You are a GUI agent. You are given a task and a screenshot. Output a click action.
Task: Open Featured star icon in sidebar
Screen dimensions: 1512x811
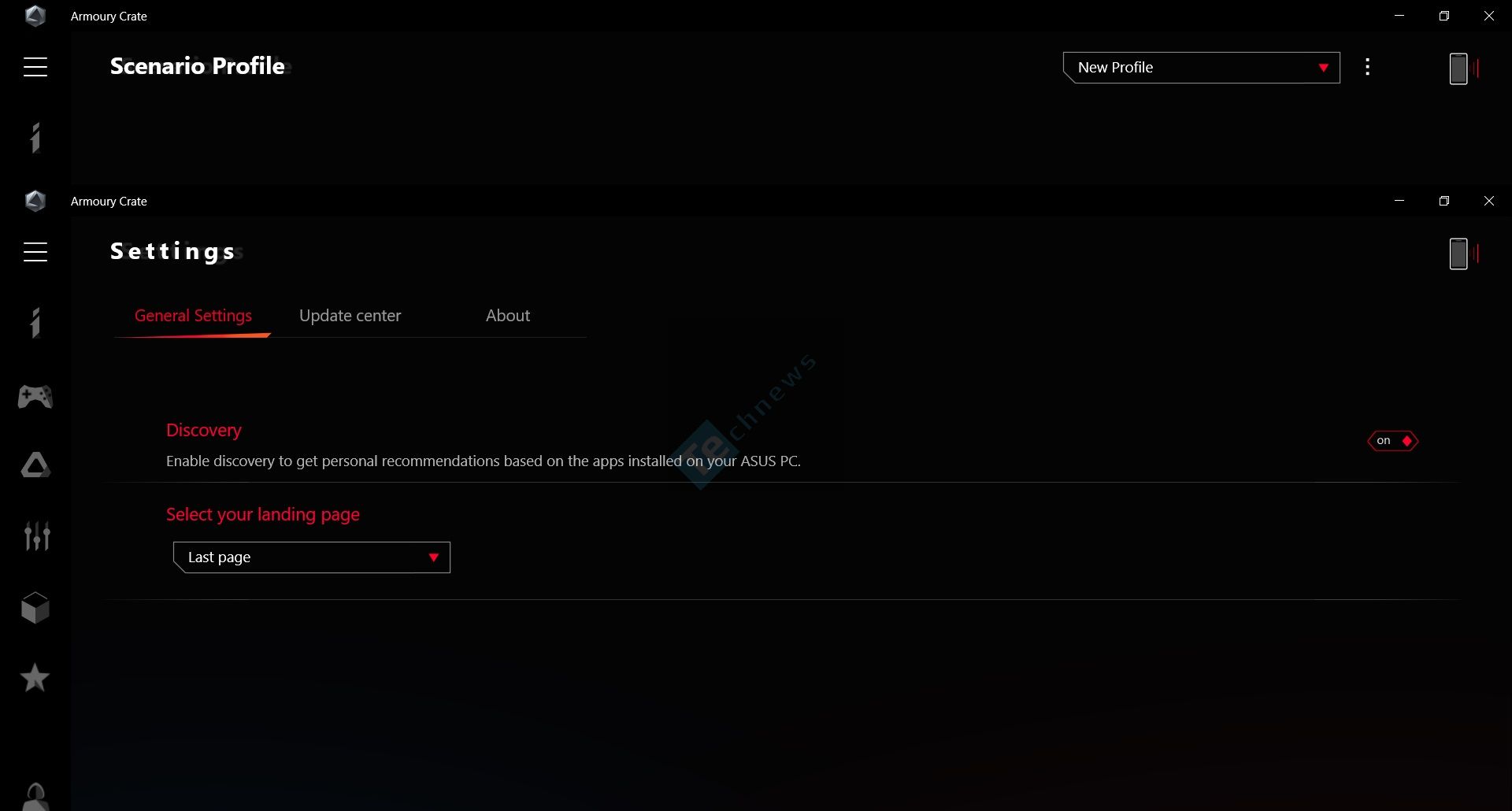[35, 678]
